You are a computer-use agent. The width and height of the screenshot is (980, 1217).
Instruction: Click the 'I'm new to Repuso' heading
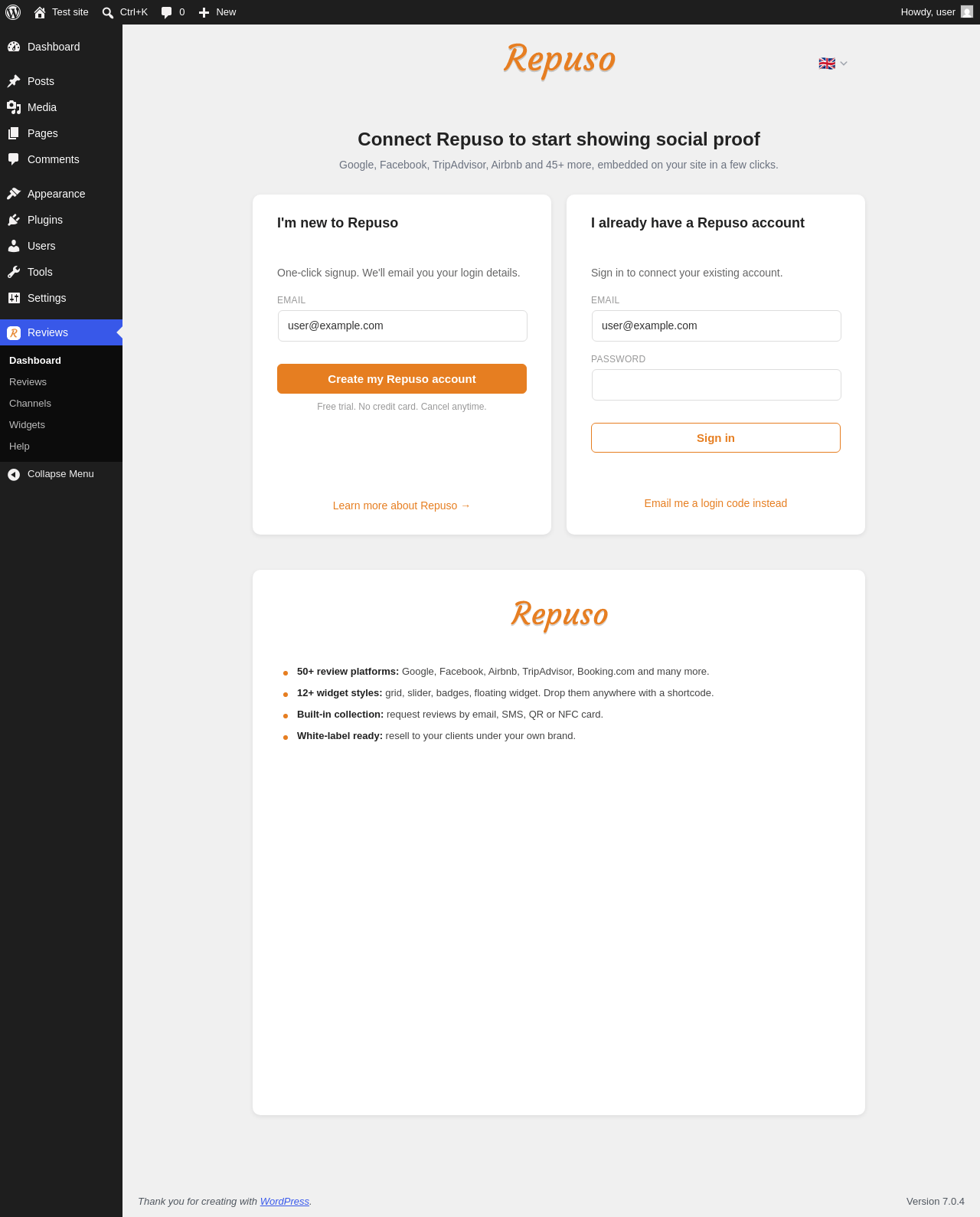pyautogui.click(x=338, y=223)
